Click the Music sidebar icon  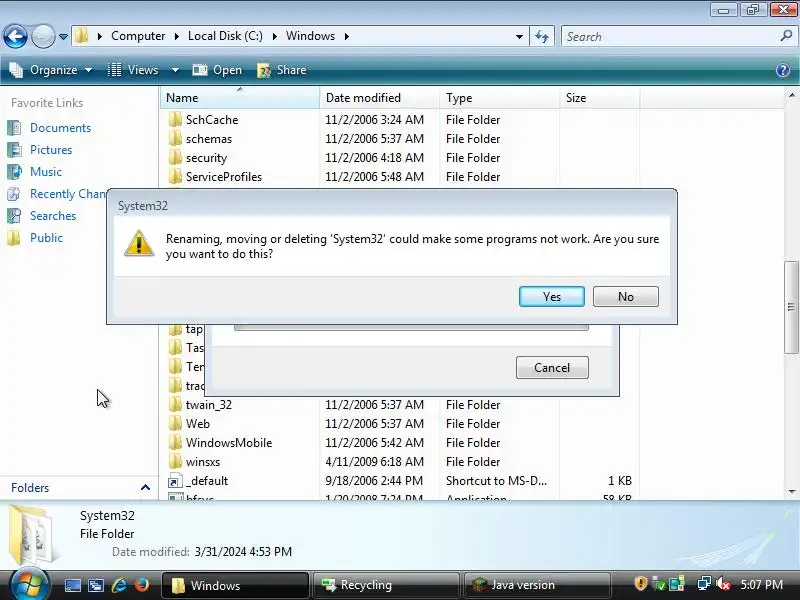pos(14,171)
